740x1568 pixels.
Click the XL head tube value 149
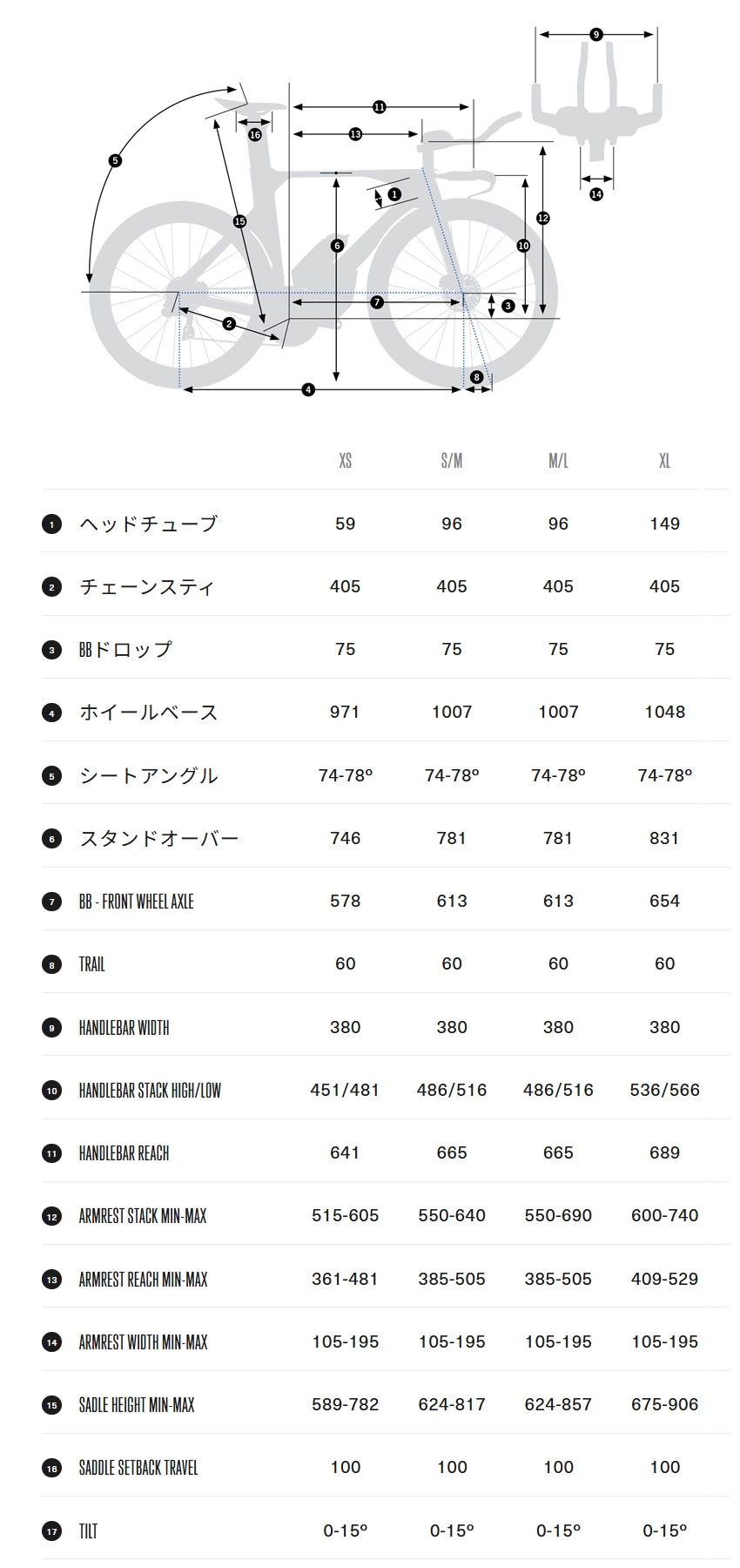point(664,524)
